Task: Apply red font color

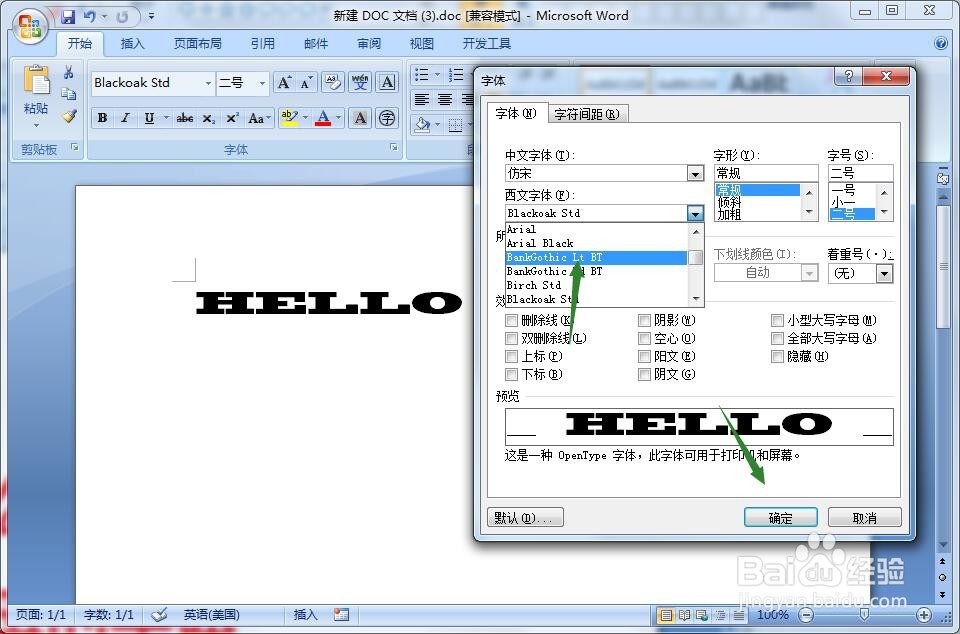Action: pyautogui.click(x=323, y=118)
